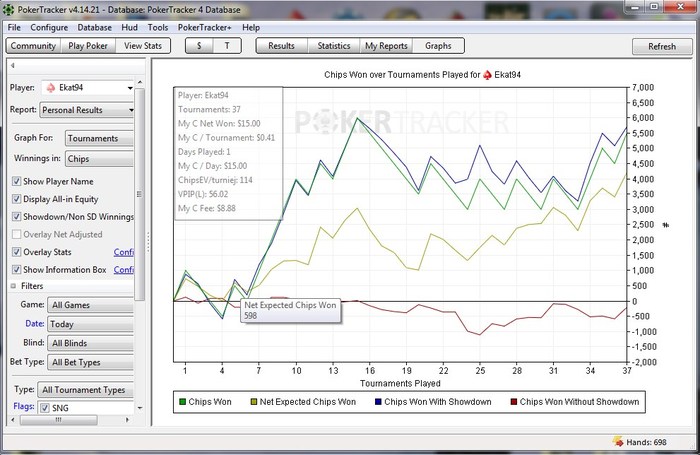This screenshot has width=700, height=455.
Task: Switch to the Play Poker tab
Action: (88, 46)
